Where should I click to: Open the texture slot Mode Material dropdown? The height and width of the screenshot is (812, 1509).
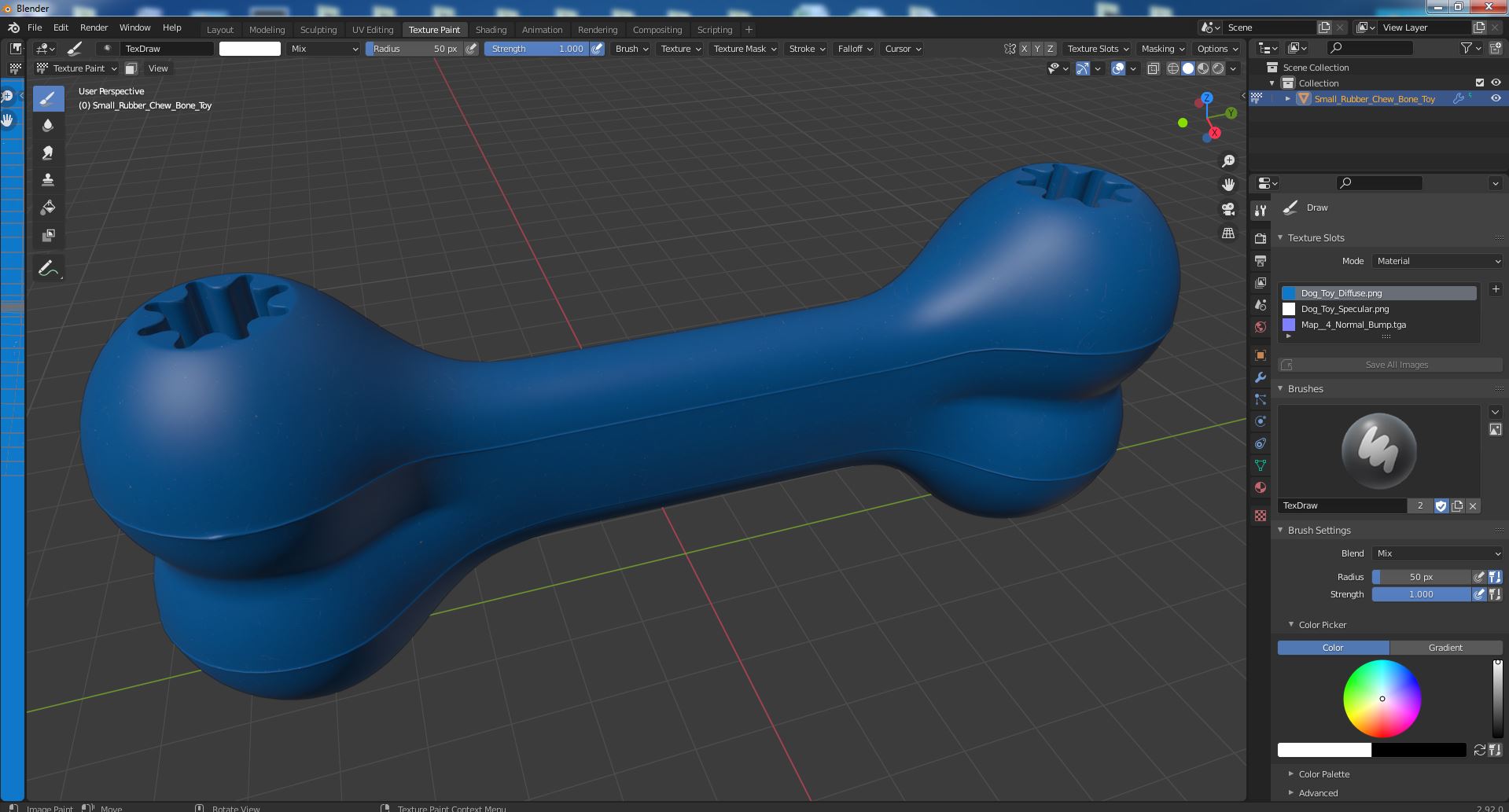point(1437,261)
